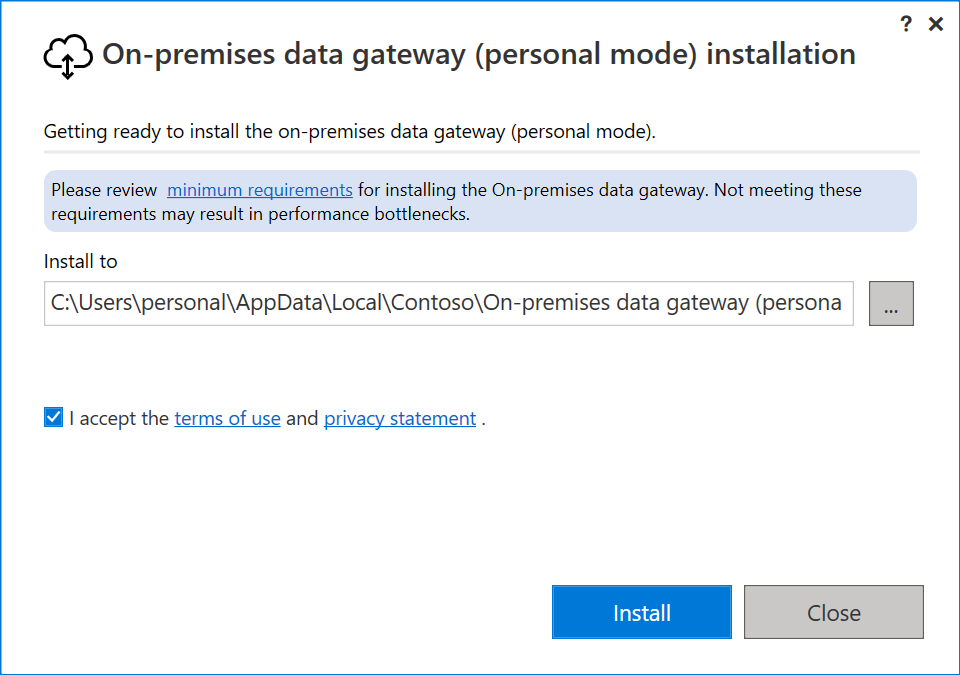The width and height of the screenshot is (960, 675).
Task: Open the "terms of use" page
Action: point(227,418)
